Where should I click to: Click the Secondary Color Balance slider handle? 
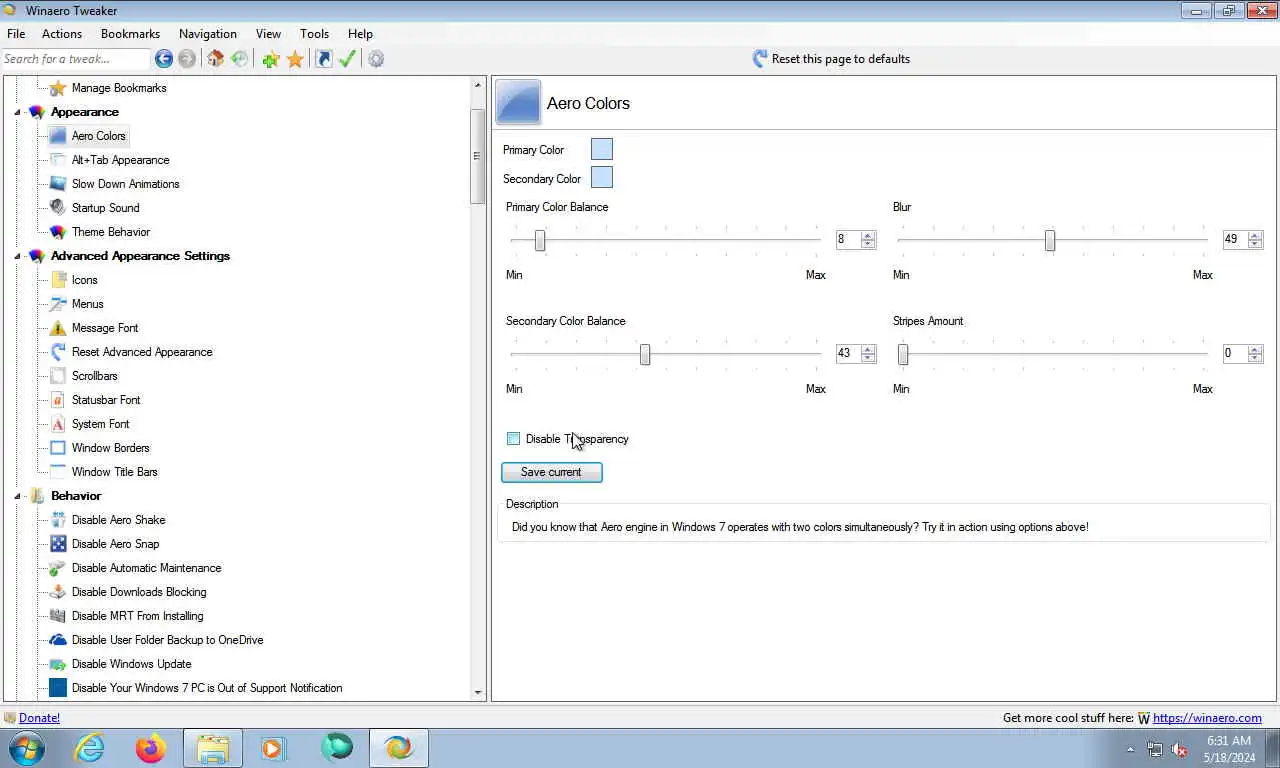tap(645, 355)
